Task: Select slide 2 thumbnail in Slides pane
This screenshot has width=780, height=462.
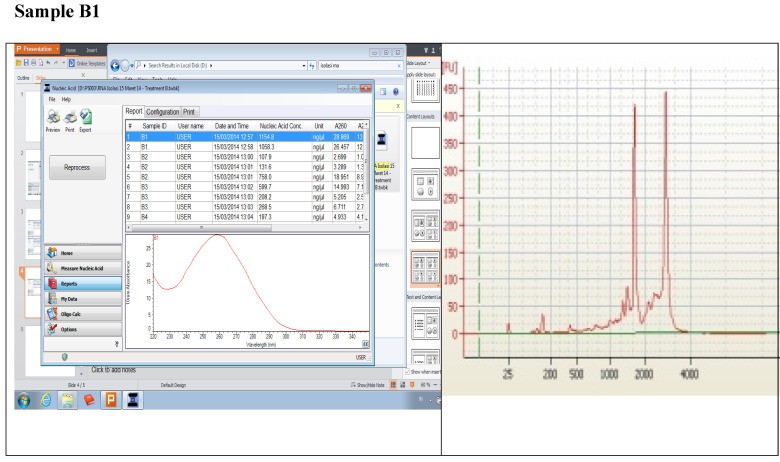Action: pos(33,176)
